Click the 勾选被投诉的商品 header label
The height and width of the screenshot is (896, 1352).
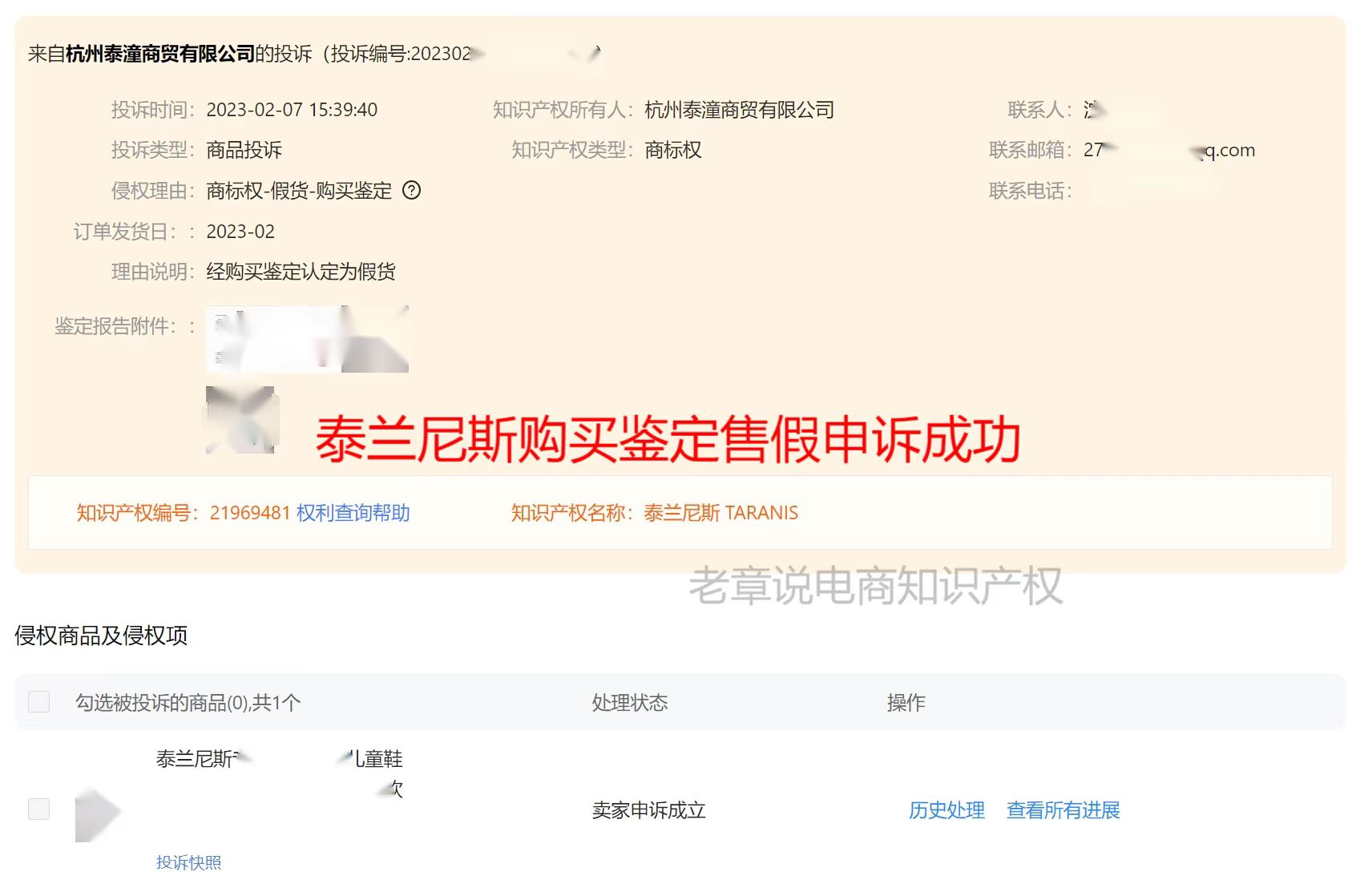tap(188, 703)
